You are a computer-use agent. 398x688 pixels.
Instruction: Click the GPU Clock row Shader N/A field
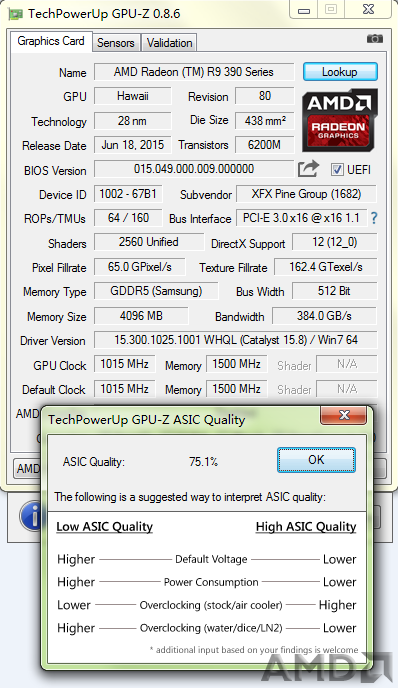[347, 364]
